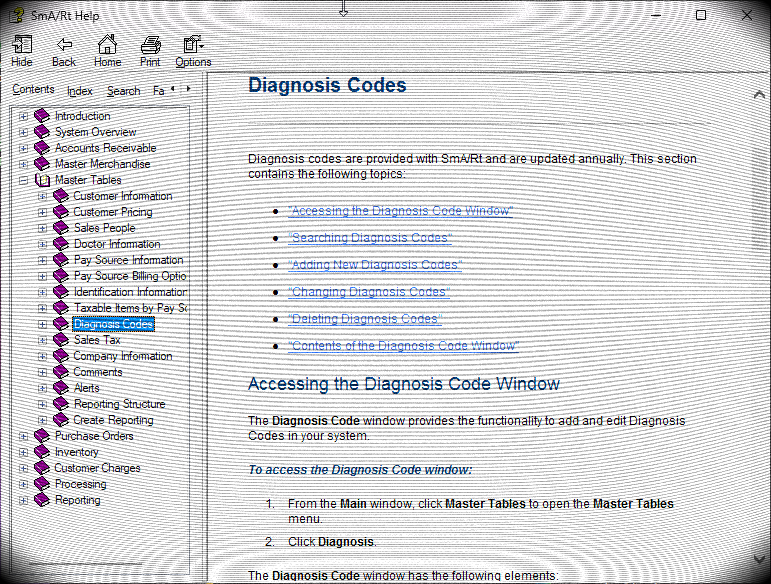Click the book icon next to Sales Tax
This screenshot has height=584, width=771.
61,340
